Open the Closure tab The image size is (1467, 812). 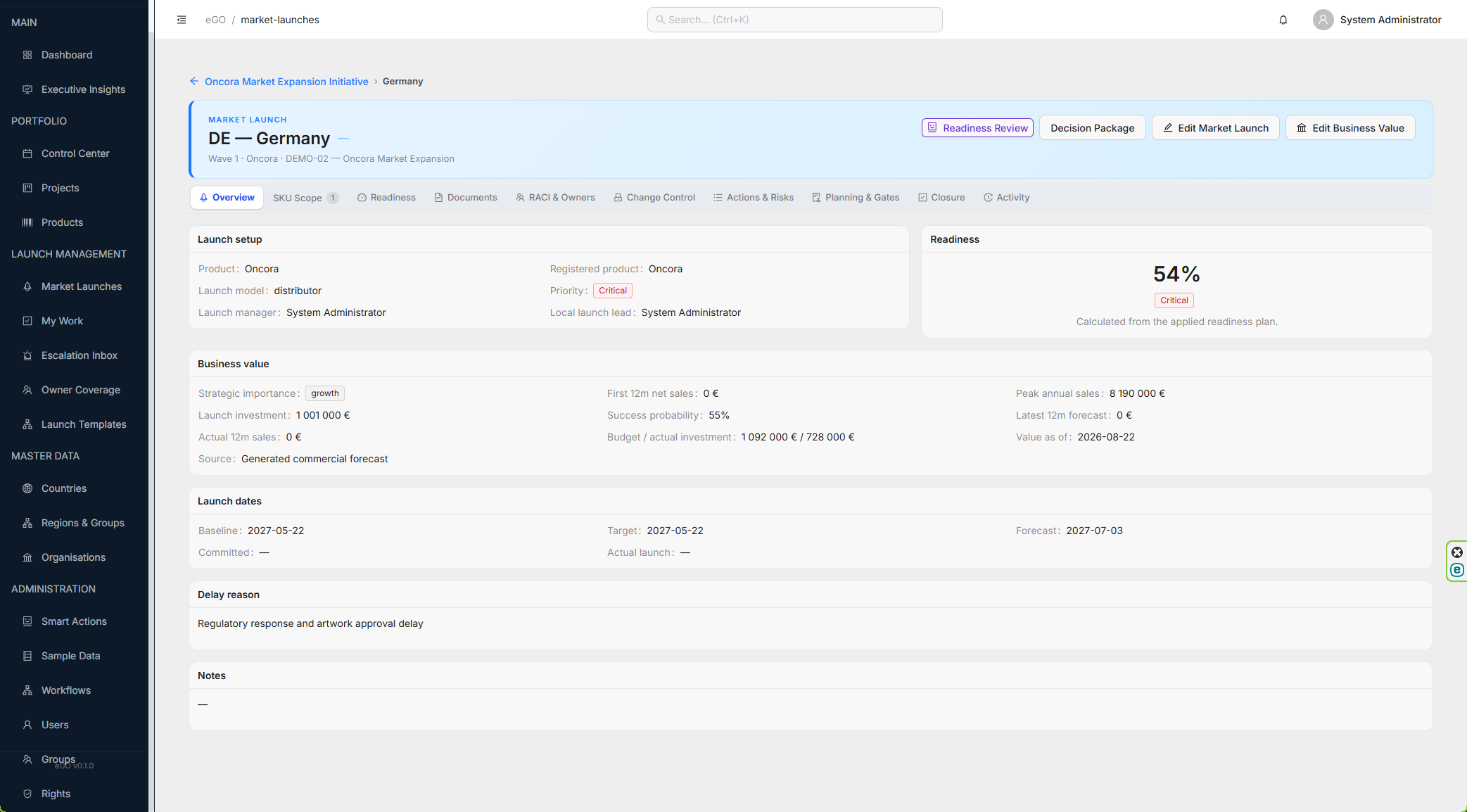[941, 198]
